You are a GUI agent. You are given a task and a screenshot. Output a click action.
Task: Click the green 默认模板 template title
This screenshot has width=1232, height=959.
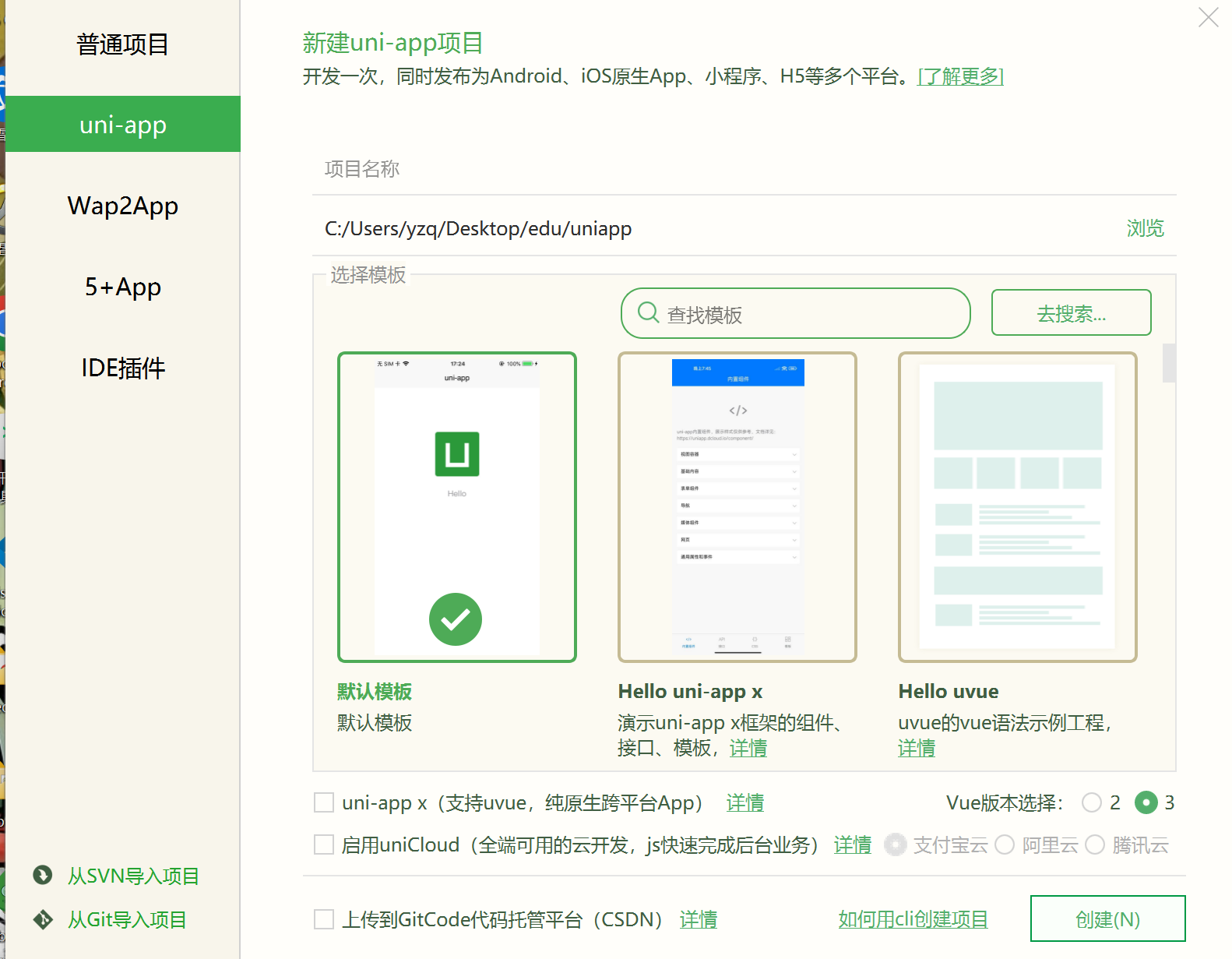pos(375,691)
